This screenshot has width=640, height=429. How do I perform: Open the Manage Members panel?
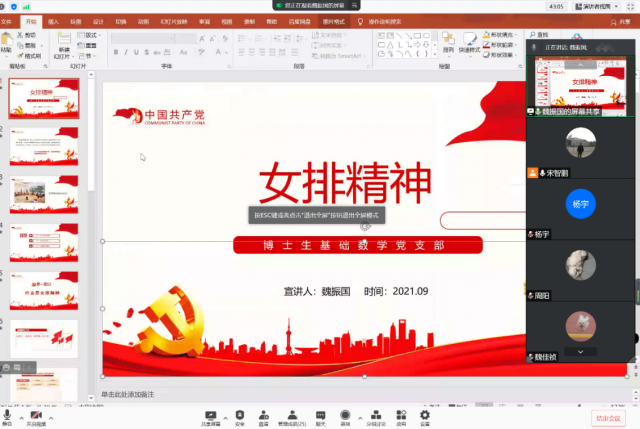[x=291, y=415]
